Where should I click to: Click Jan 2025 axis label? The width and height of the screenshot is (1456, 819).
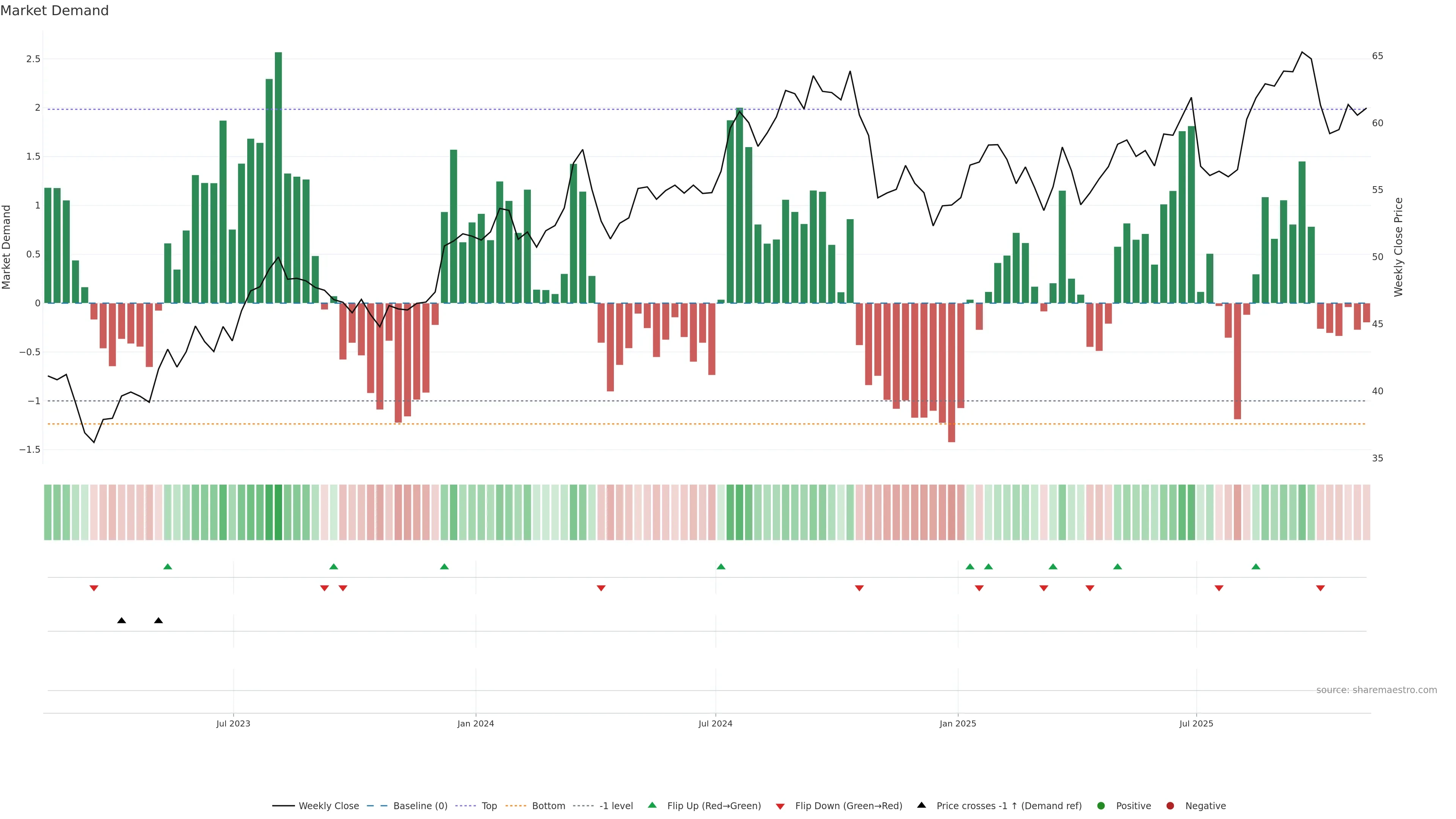coord(957,723)
